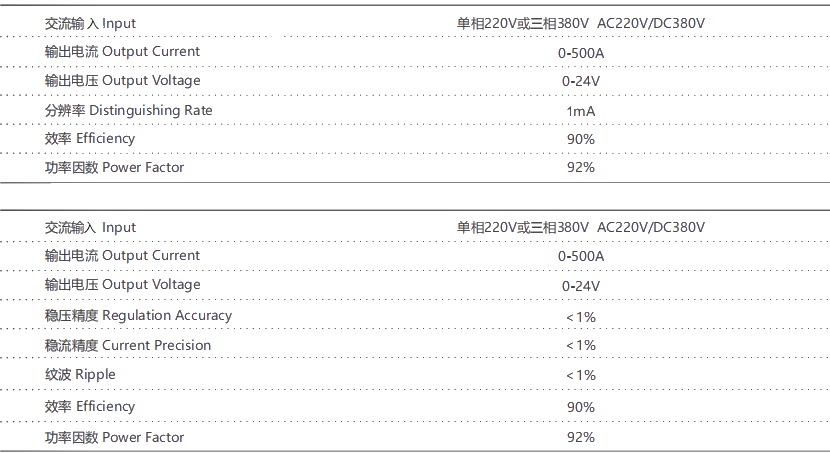Click Output Current label in first table
Viewport: 830px width, 454px height.
point(122,52)
